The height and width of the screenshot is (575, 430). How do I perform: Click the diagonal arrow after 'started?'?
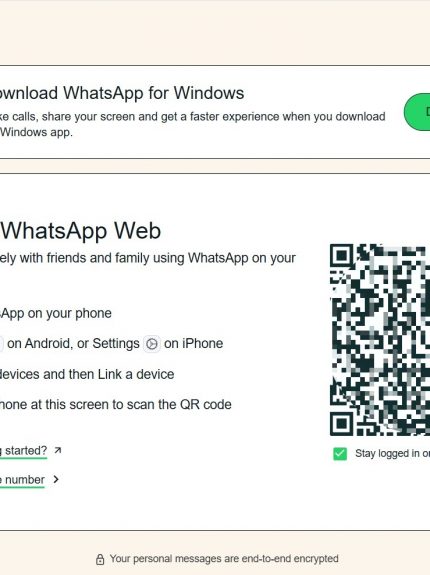tap(58, 450)
